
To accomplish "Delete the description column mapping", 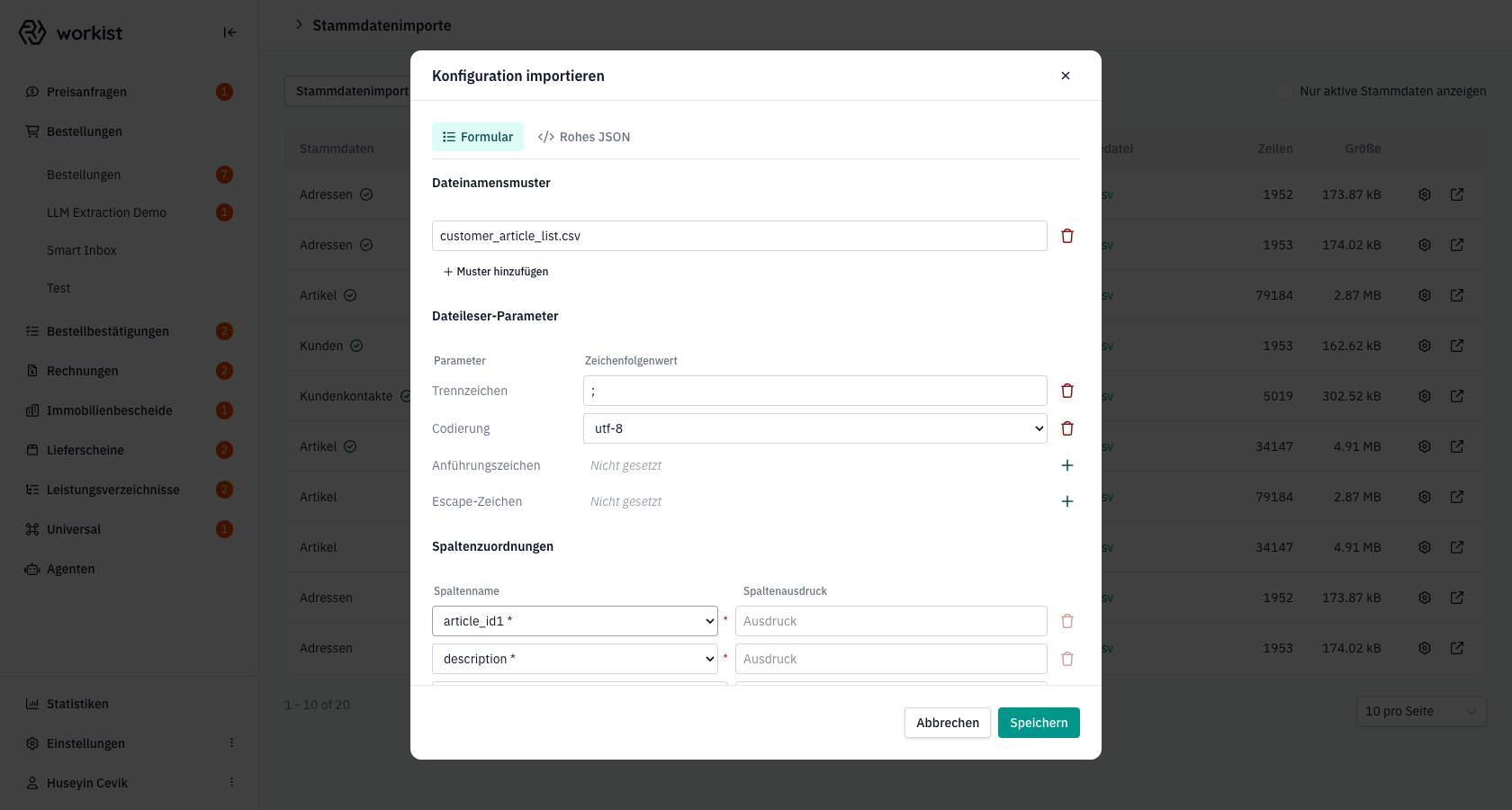I will pos(1067,659).
